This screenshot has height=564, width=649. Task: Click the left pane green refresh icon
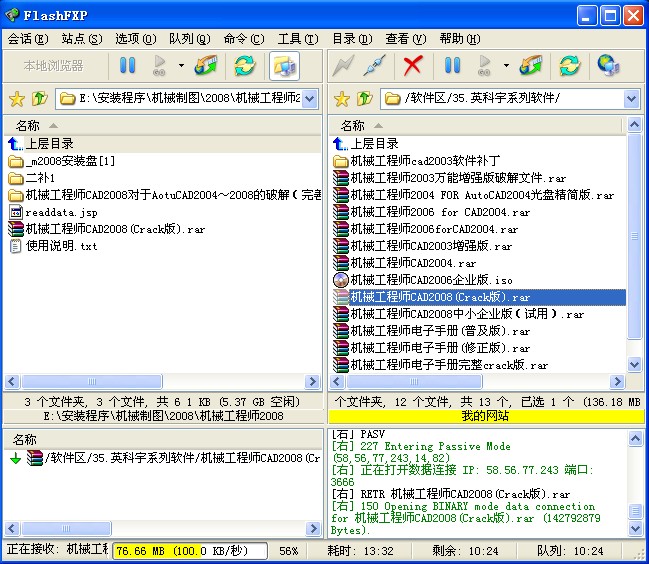point(244,65)
